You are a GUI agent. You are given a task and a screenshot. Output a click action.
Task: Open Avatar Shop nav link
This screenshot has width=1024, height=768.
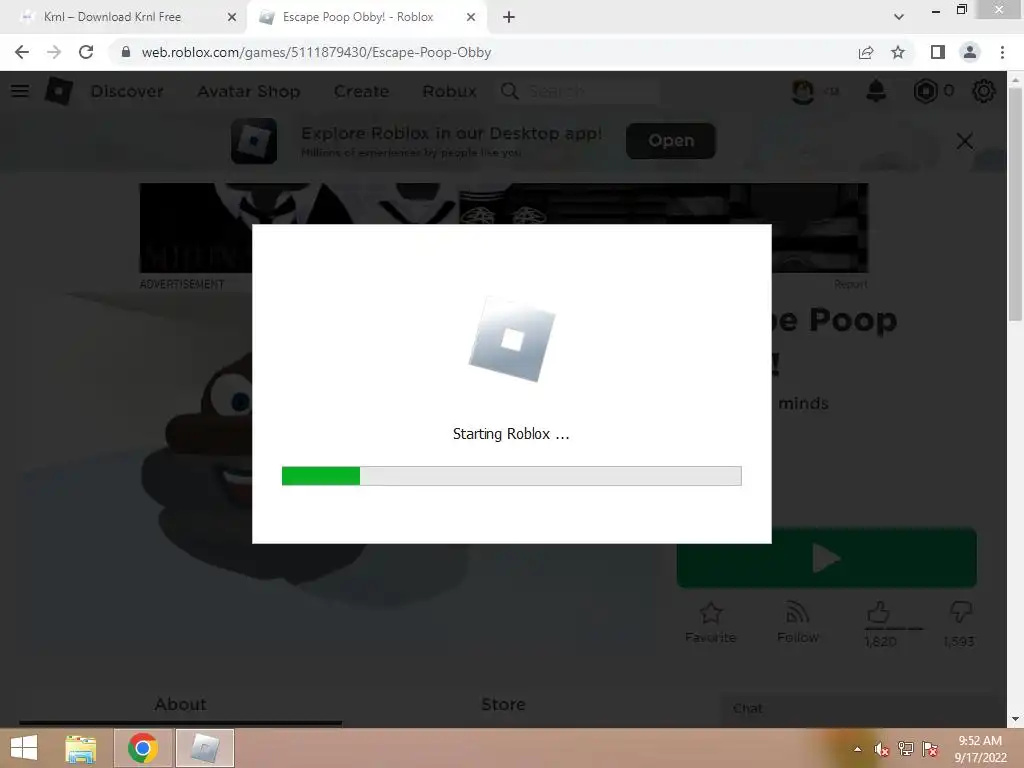pyautogui.click(x=248, y=91)
